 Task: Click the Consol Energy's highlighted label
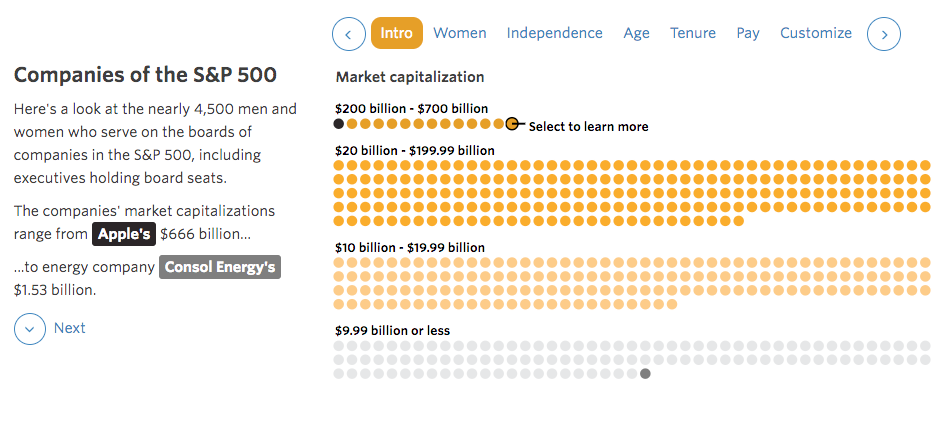[220, 267]
